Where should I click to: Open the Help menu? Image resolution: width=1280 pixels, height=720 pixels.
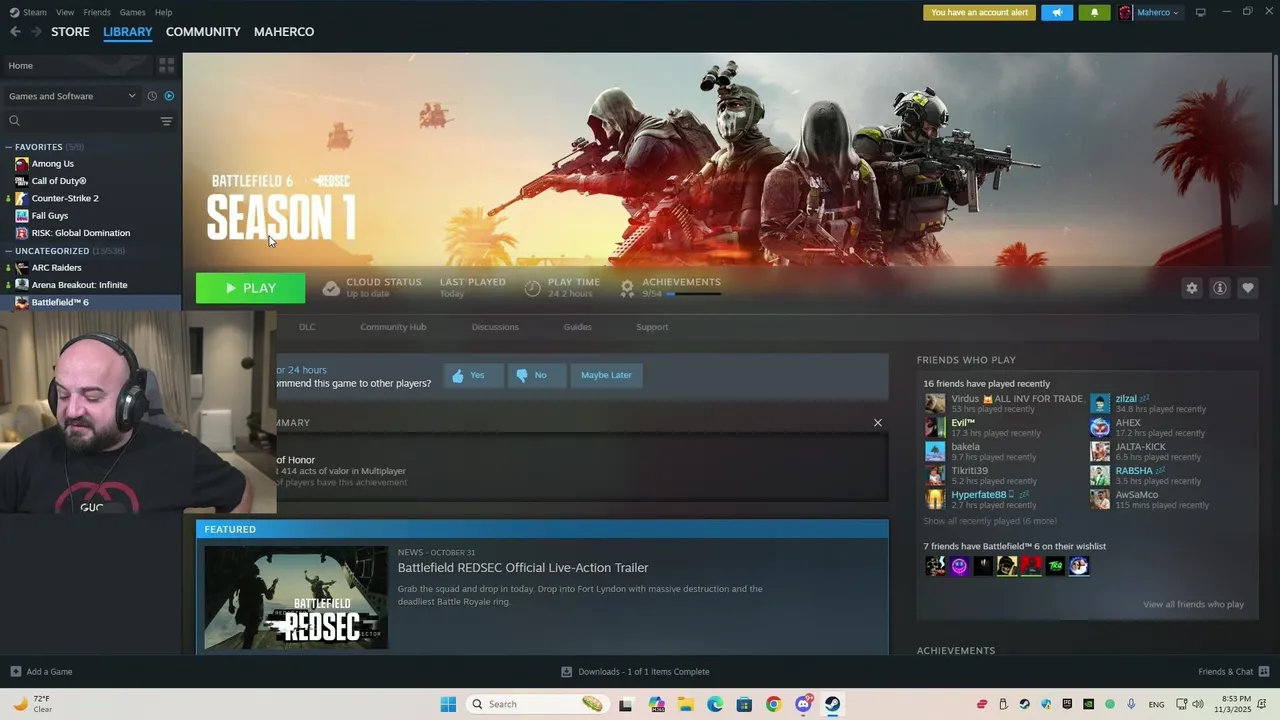point(163,12)
